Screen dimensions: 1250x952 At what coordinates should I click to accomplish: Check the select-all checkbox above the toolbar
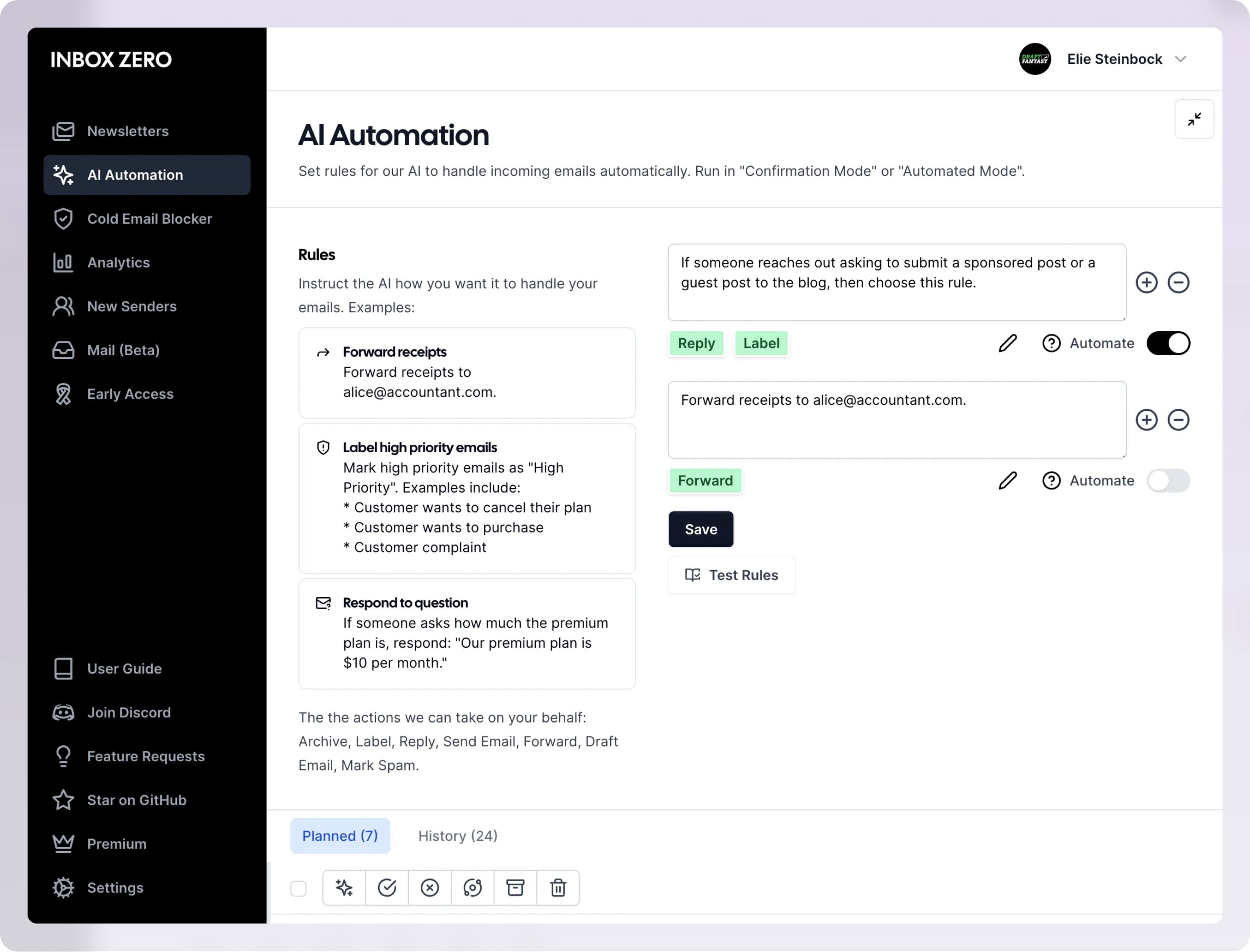click(299, 887)
